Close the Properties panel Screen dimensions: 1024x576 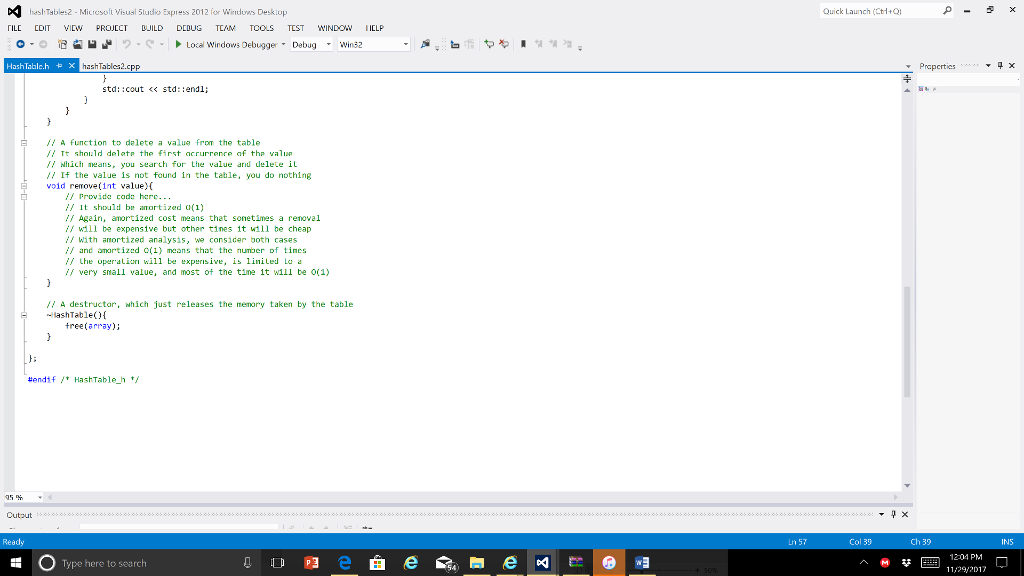pyautogui.click(x=1012, y=66)
